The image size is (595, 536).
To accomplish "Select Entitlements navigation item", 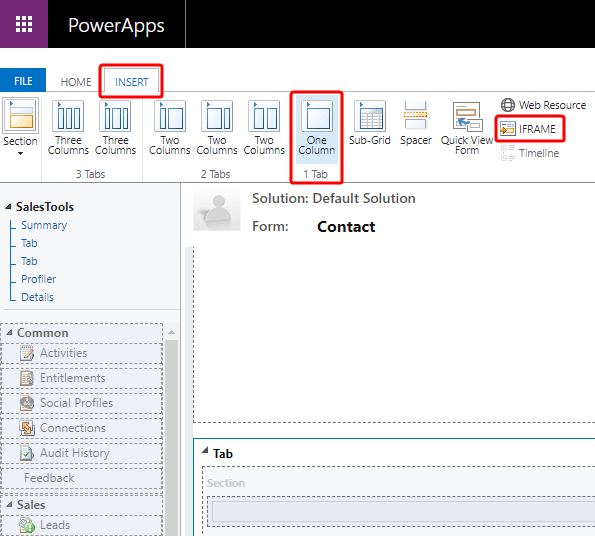I will [82, 378].
